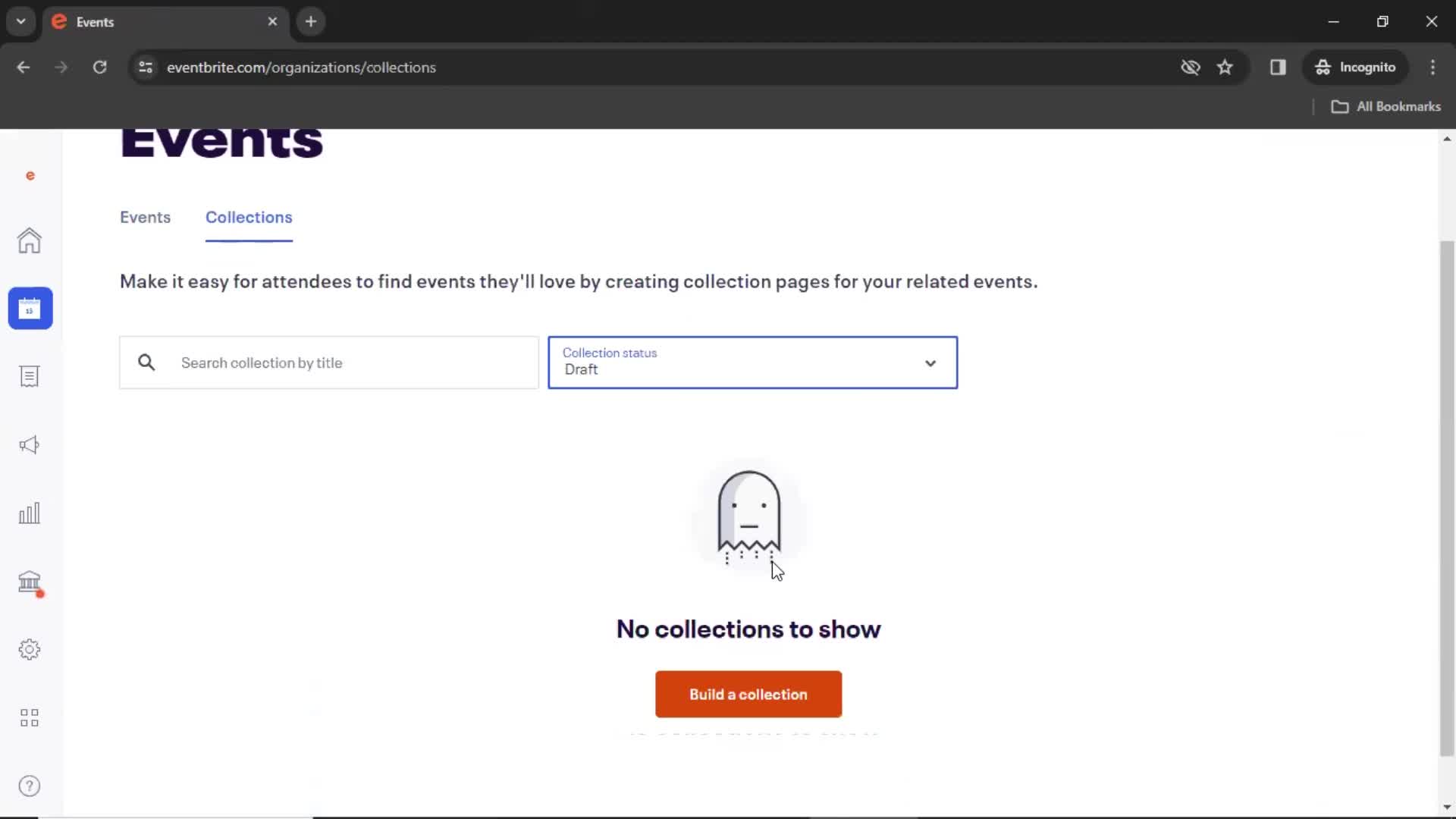Expand the Collection status dropdown
1456x819 pixels.
click(751, 362)
